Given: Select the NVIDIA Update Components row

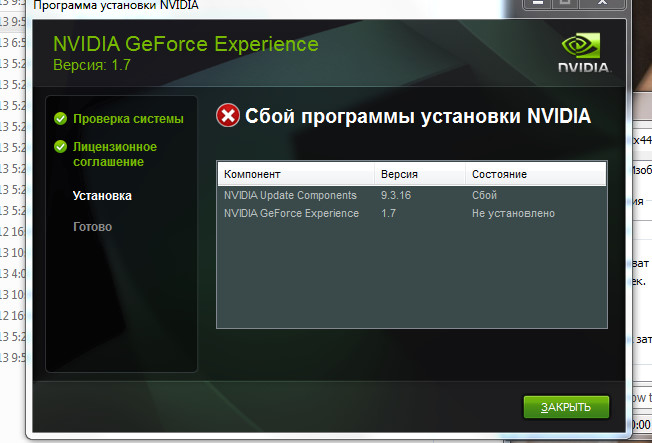Looking at the screenshot, I should [412, 195].
